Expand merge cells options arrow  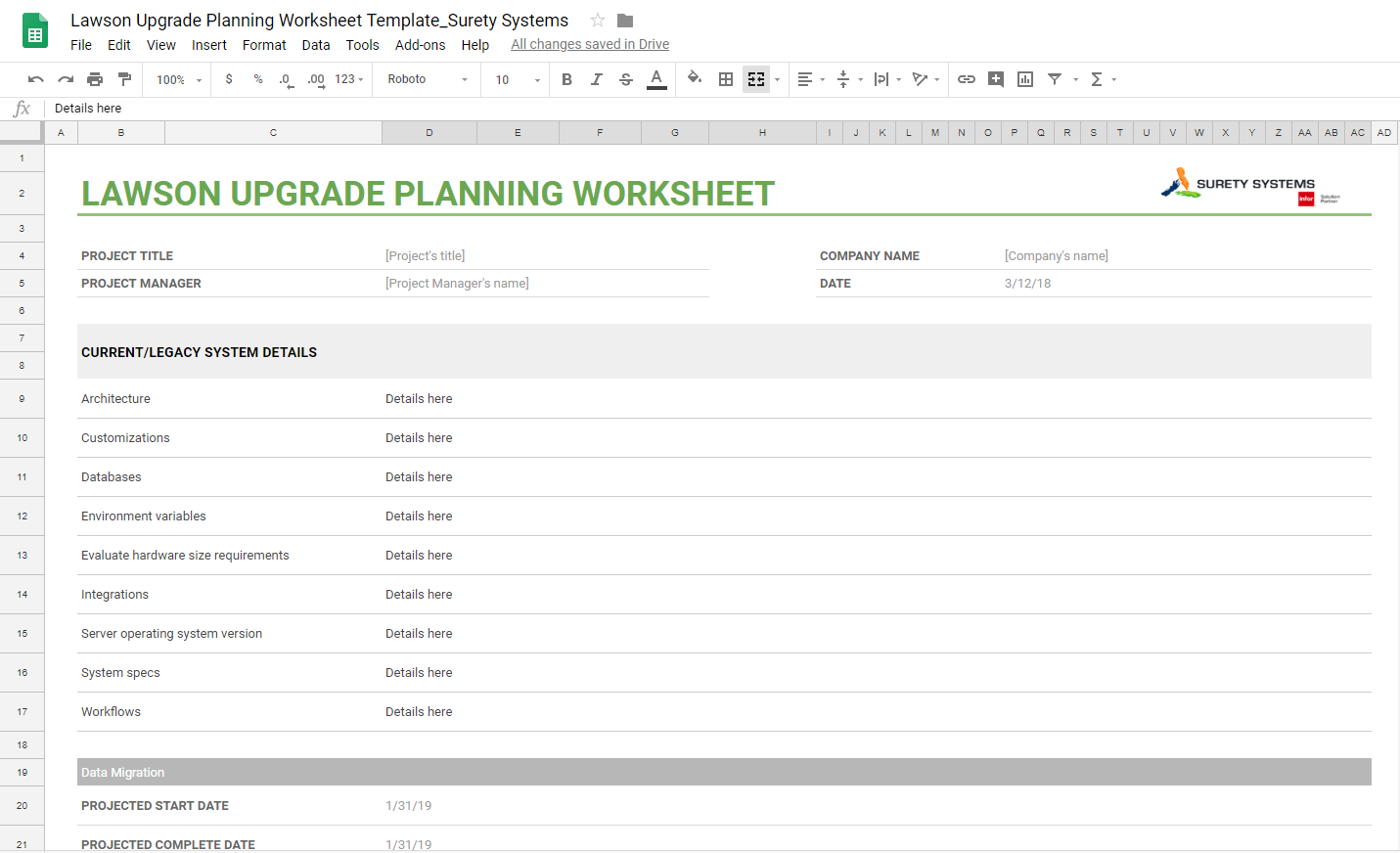[x=778, y=80]
